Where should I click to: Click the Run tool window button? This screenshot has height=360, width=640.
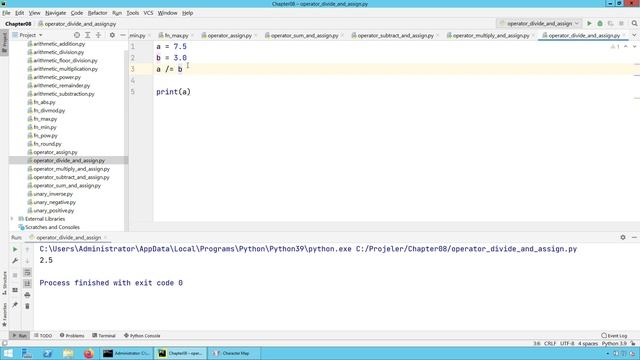[19, 336]
